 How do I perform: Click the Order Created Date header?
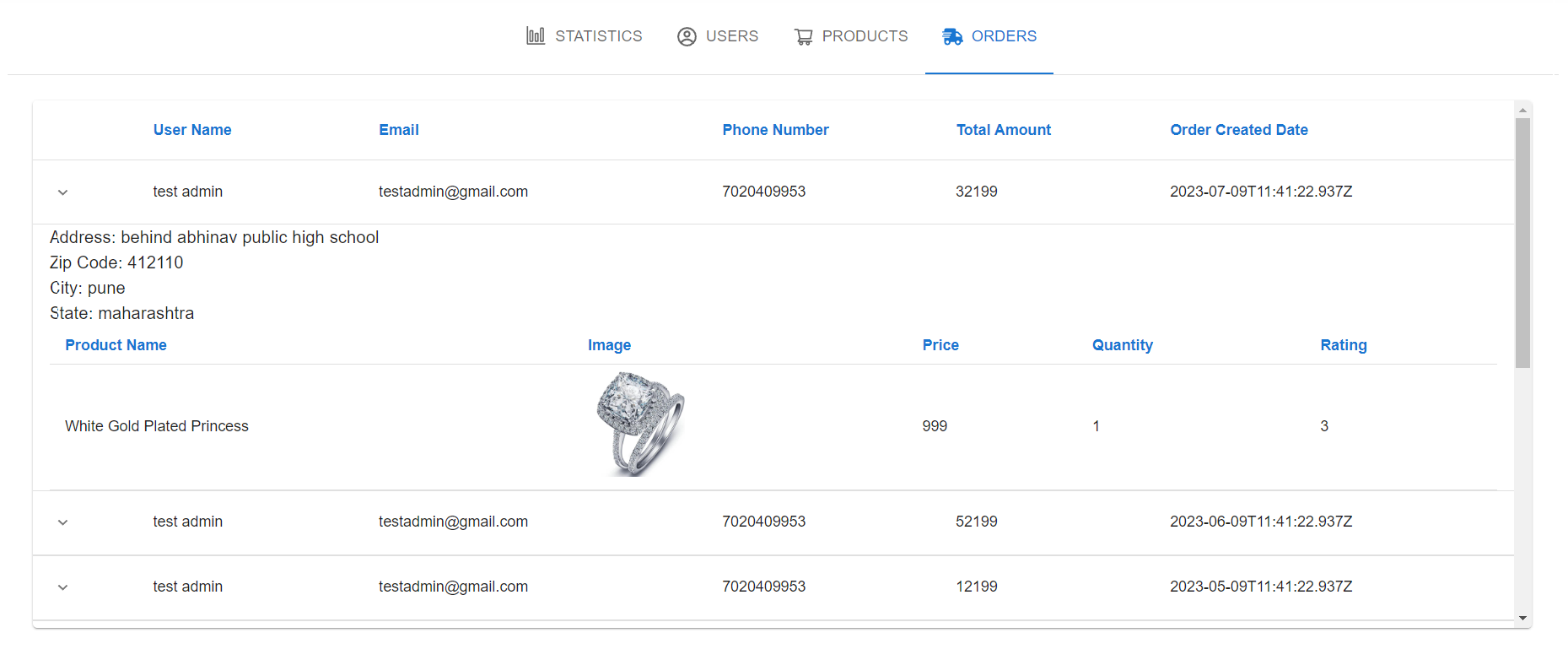coord(1238,130)
